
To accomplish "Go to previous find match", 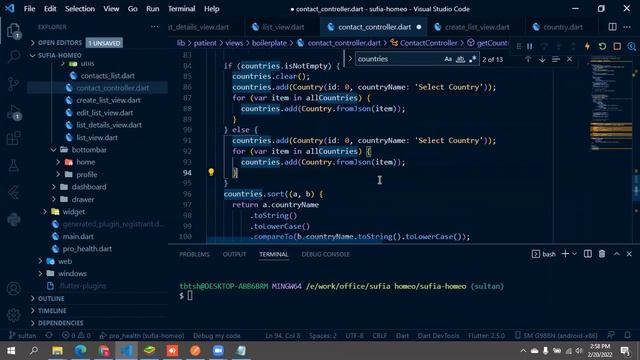I will [528, 59].
